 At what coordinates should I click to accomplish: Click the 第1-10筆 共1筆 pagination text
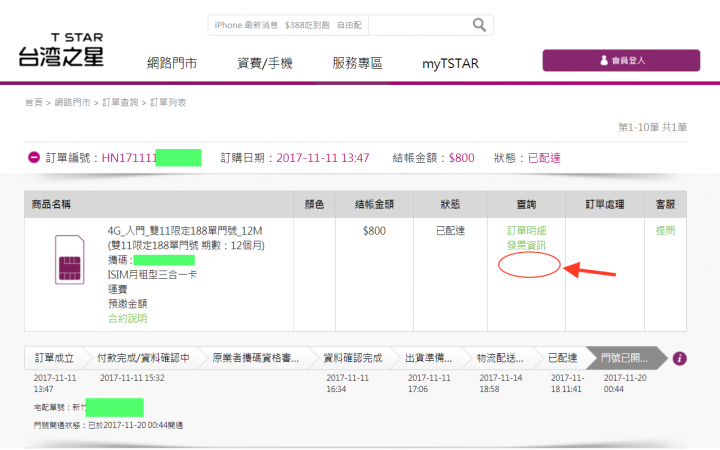652,127
